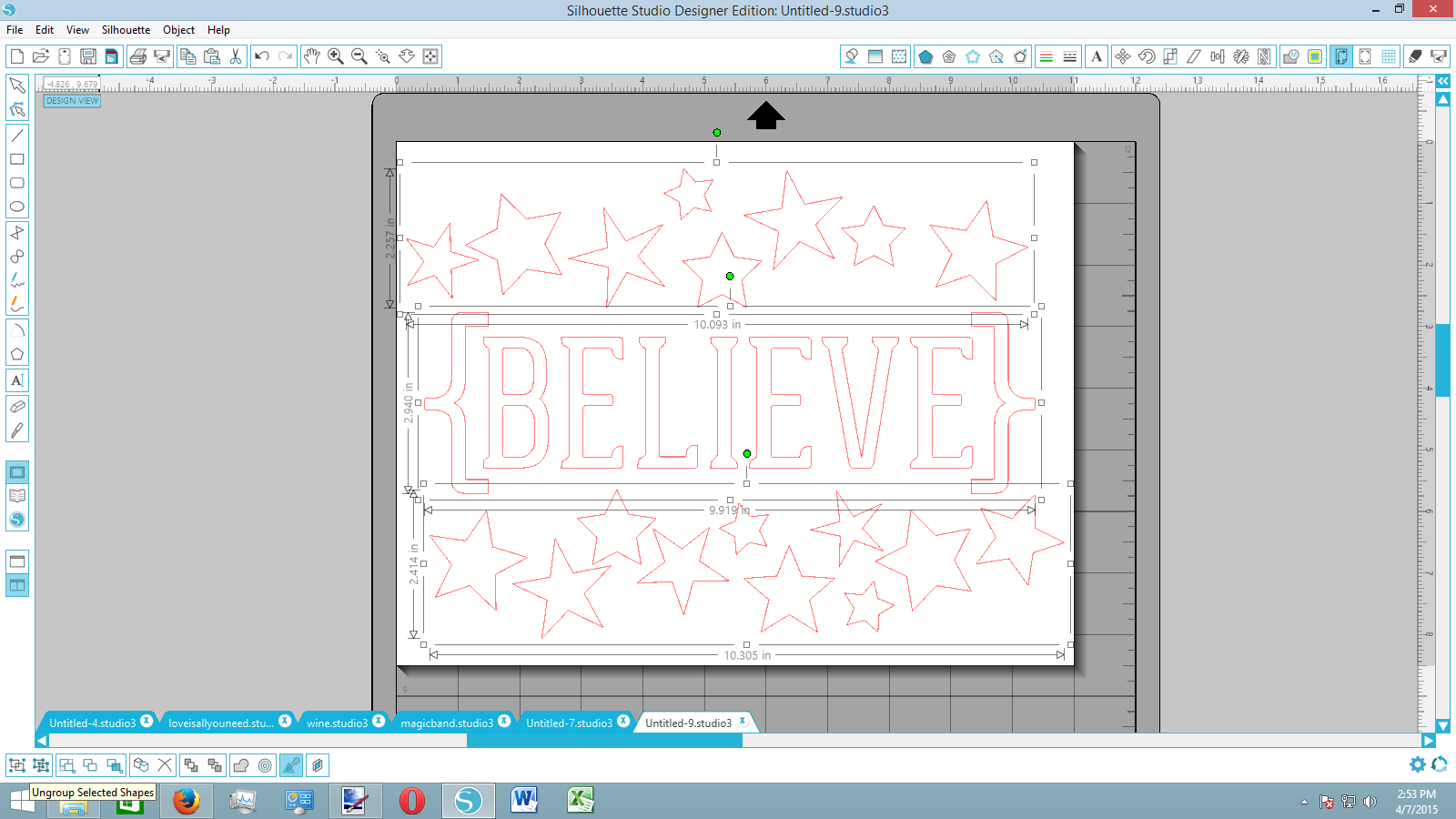This screenshot has height=819, width=1456.
Task: Open the Silhouette Online Store icon
Action: click(17, 520)
